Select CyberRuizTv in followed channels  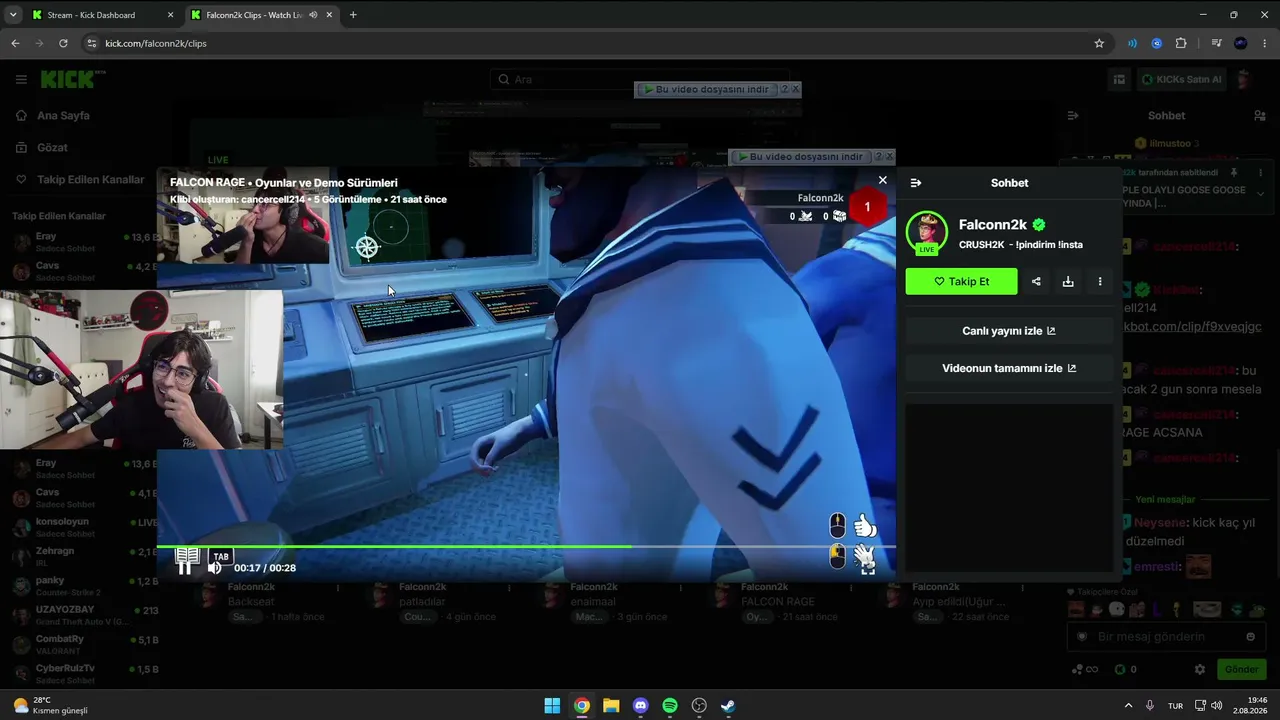tap(84, 673)
